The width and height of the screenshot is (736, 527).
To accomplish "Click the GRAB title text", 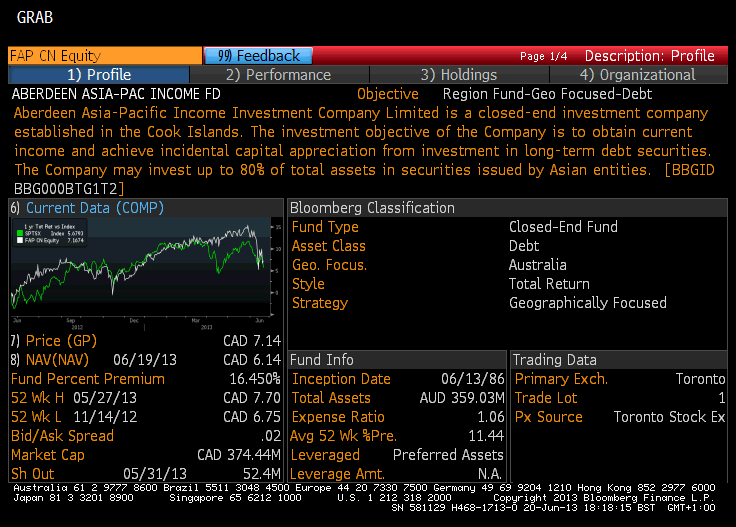I will point(35,17).
